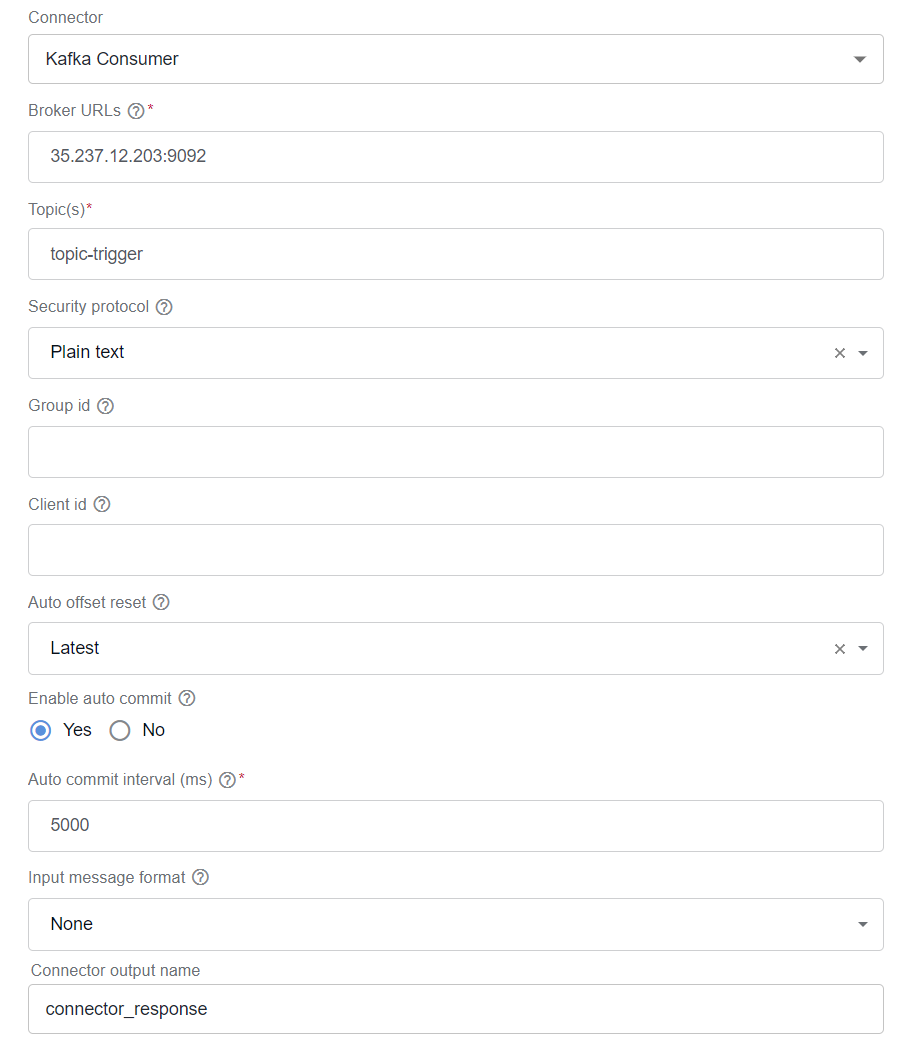
Task: Click the Connector output name field
Action: pyautogui.click(x=456, y=1010)
